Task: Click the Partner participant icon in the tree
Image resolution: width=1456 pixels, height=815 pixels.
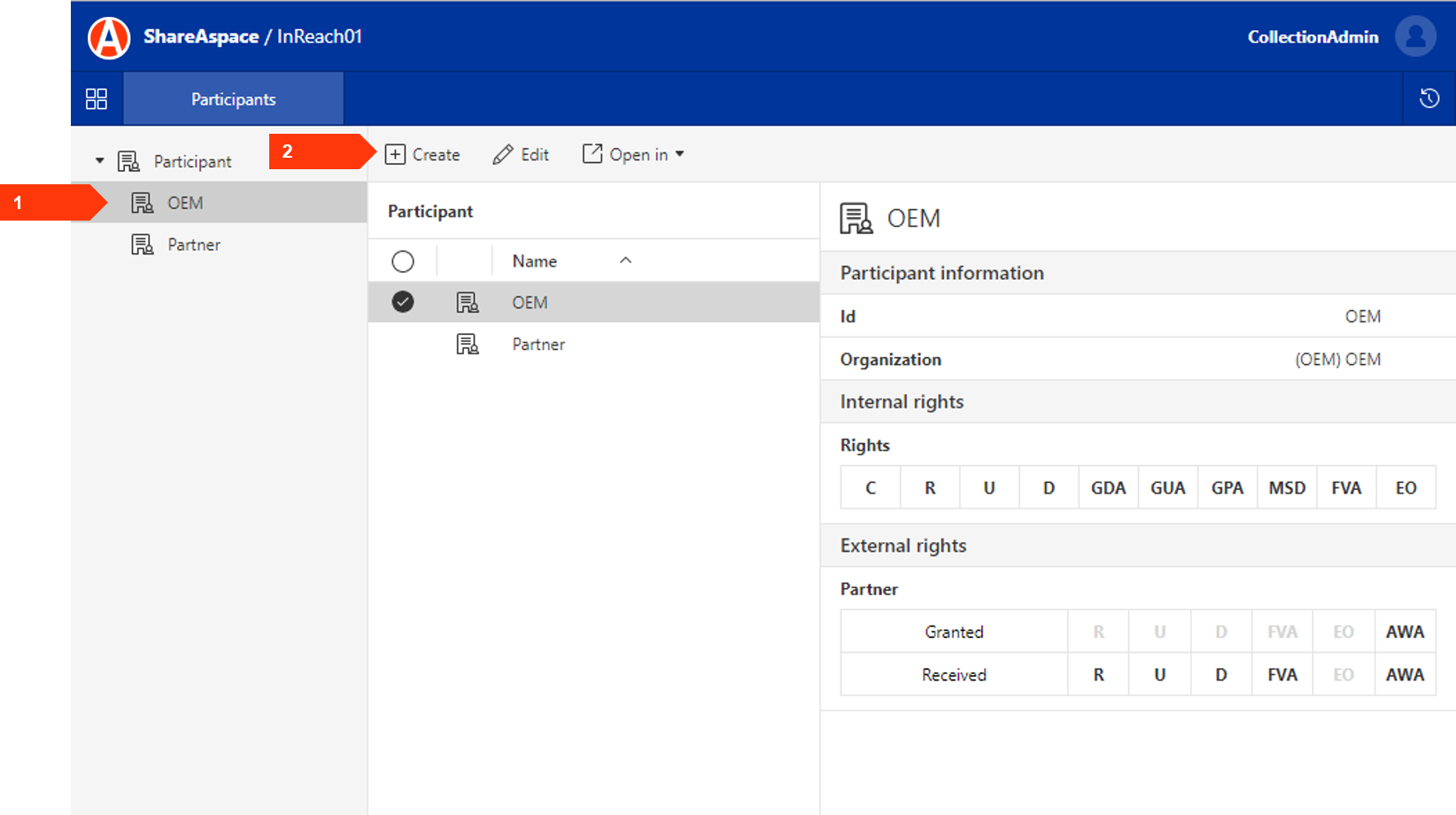Action: tap(142, 244)
